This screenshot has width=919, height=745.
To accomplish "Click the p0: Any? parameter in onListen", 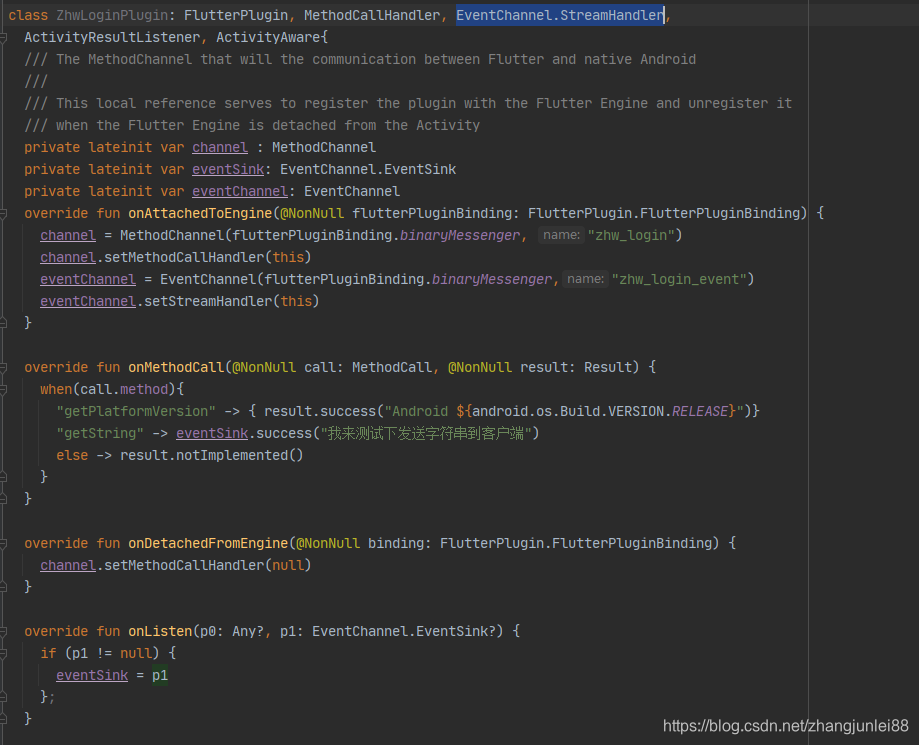I will tap(232, 631).
